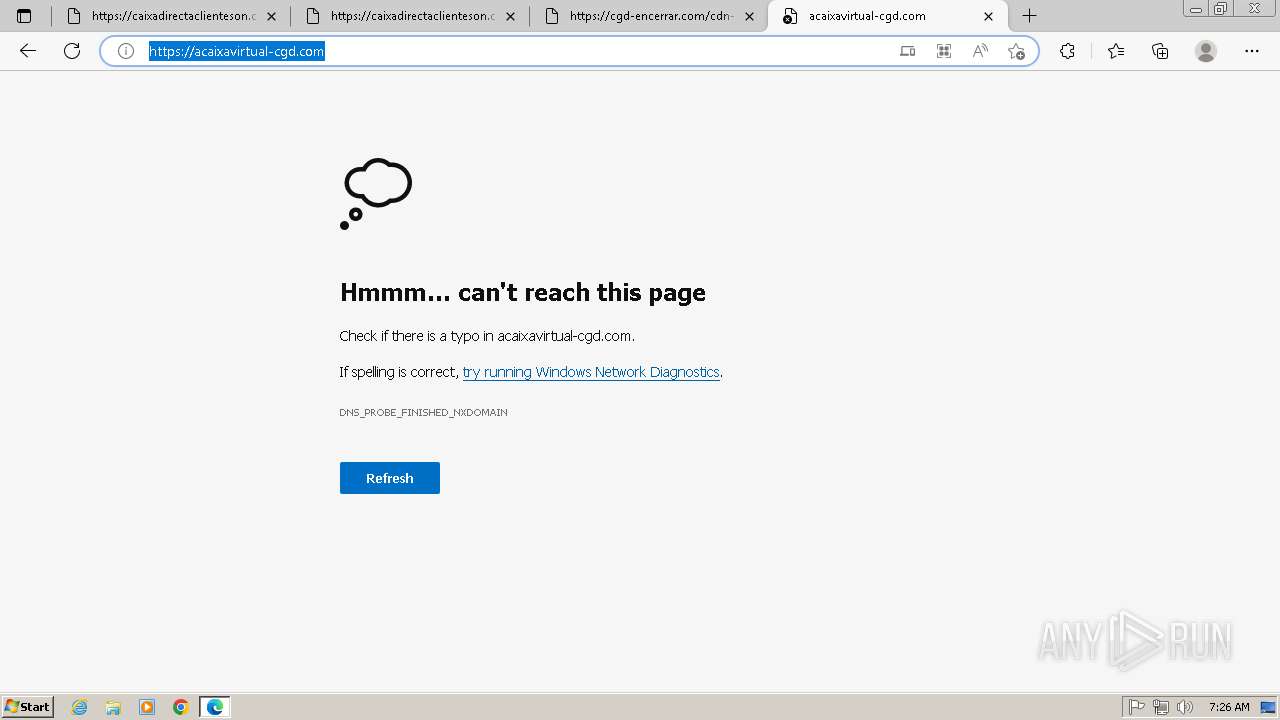Go back to previous page
The width and height of the screenshot is (1280, 720).
(28, 51)
